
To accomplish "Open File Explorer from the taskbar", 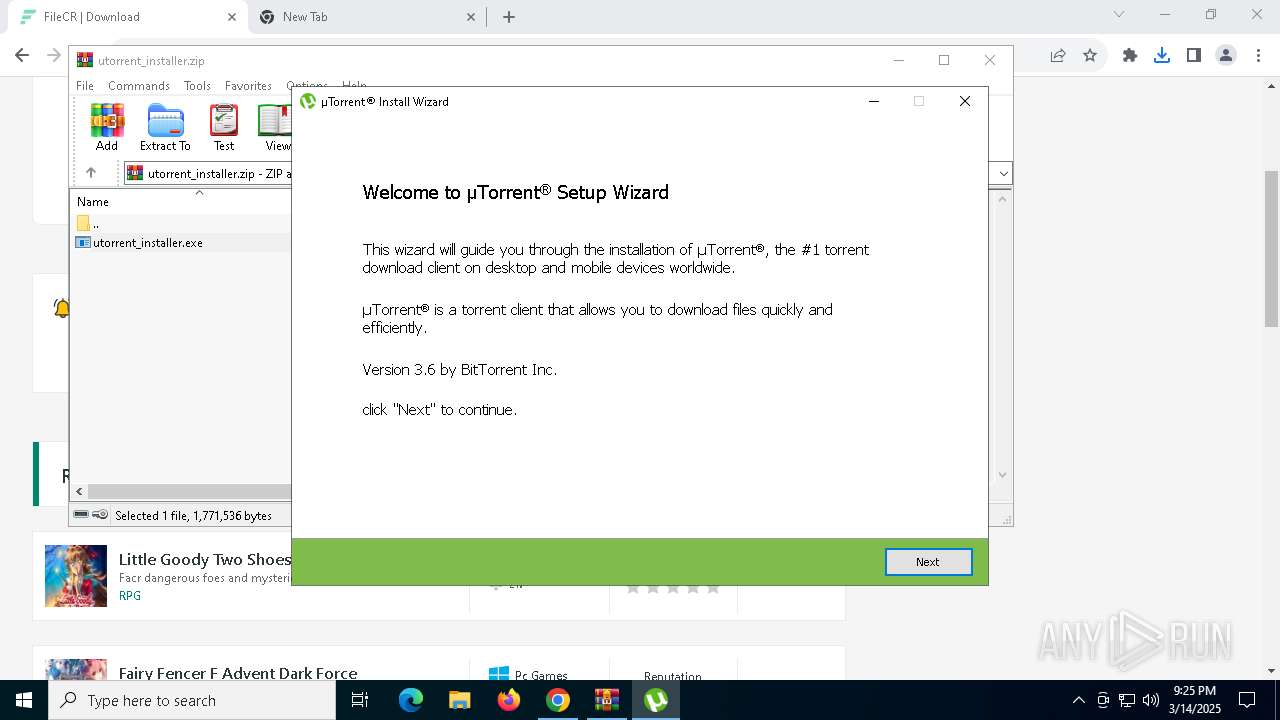I will coord(460,700).
